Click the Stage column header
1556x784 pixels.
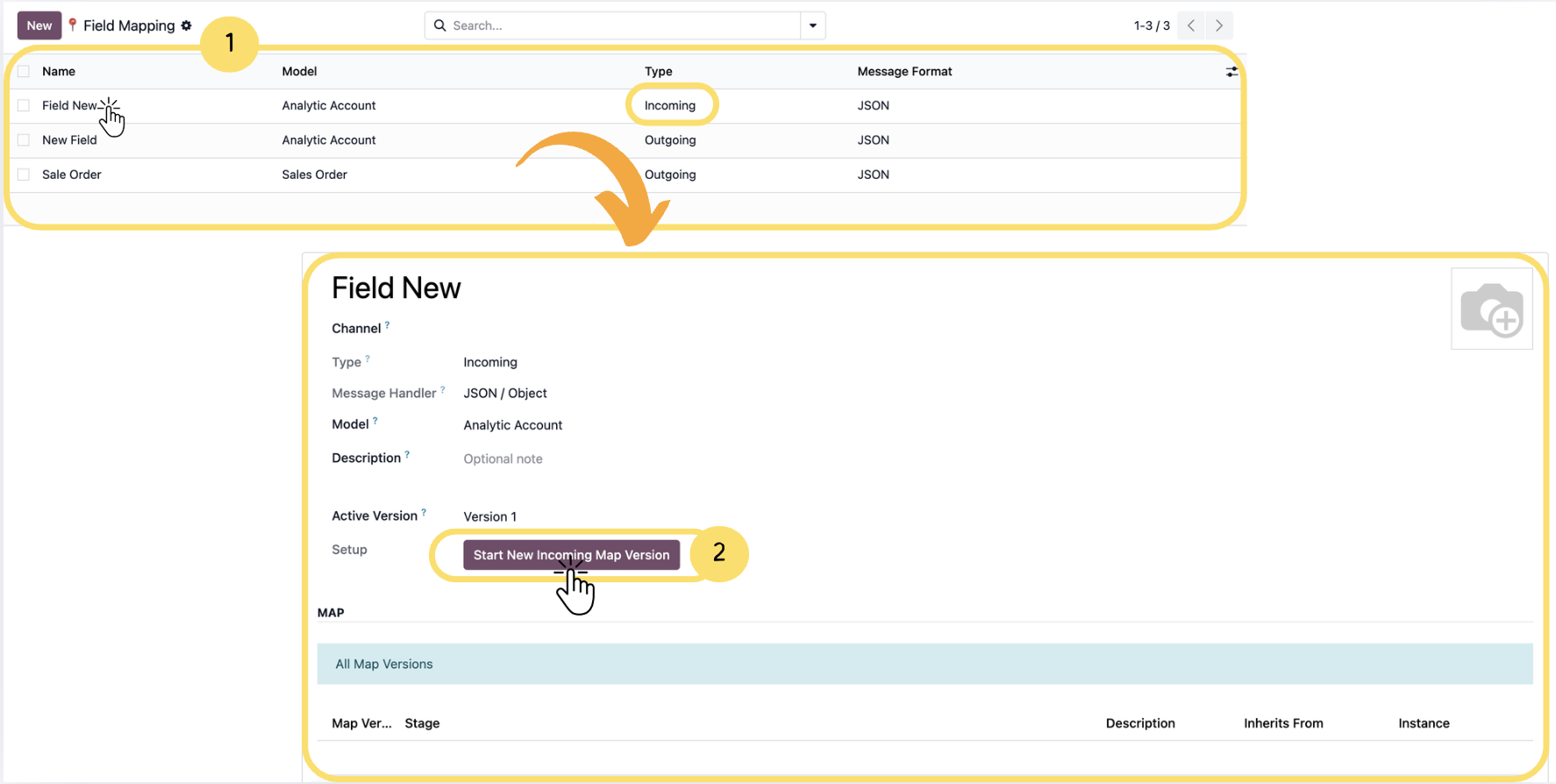tap(422, 723)
